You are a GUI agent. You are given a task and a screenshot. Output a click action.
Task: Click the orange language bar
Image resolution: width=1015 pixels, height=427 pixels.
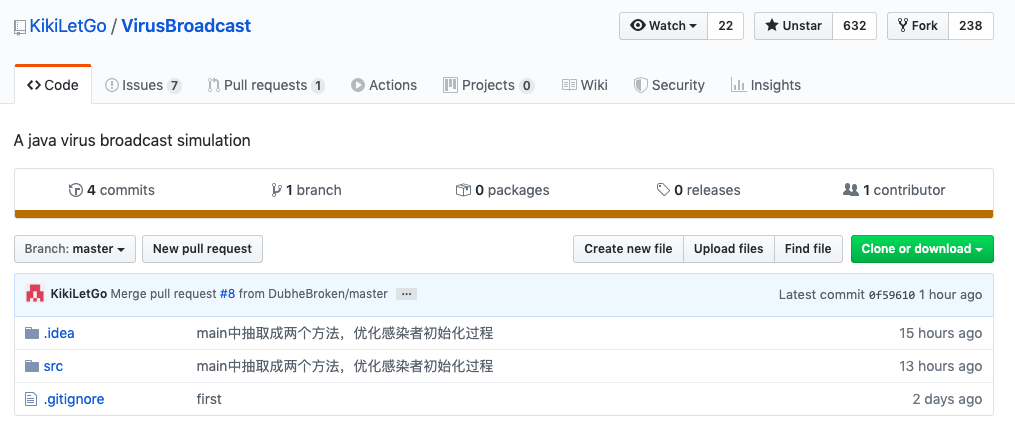(504, 214)
